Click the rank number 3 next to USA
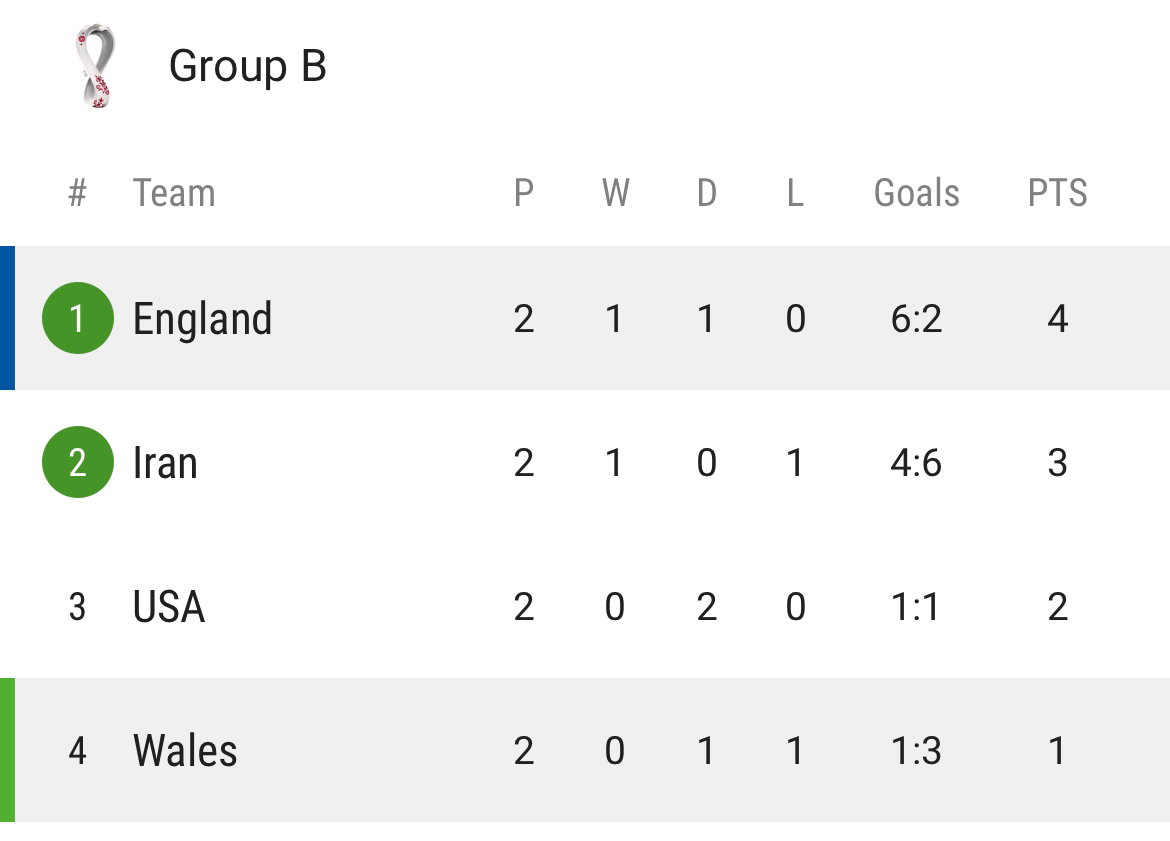1170x841 pixels. (x=77, y=607)
